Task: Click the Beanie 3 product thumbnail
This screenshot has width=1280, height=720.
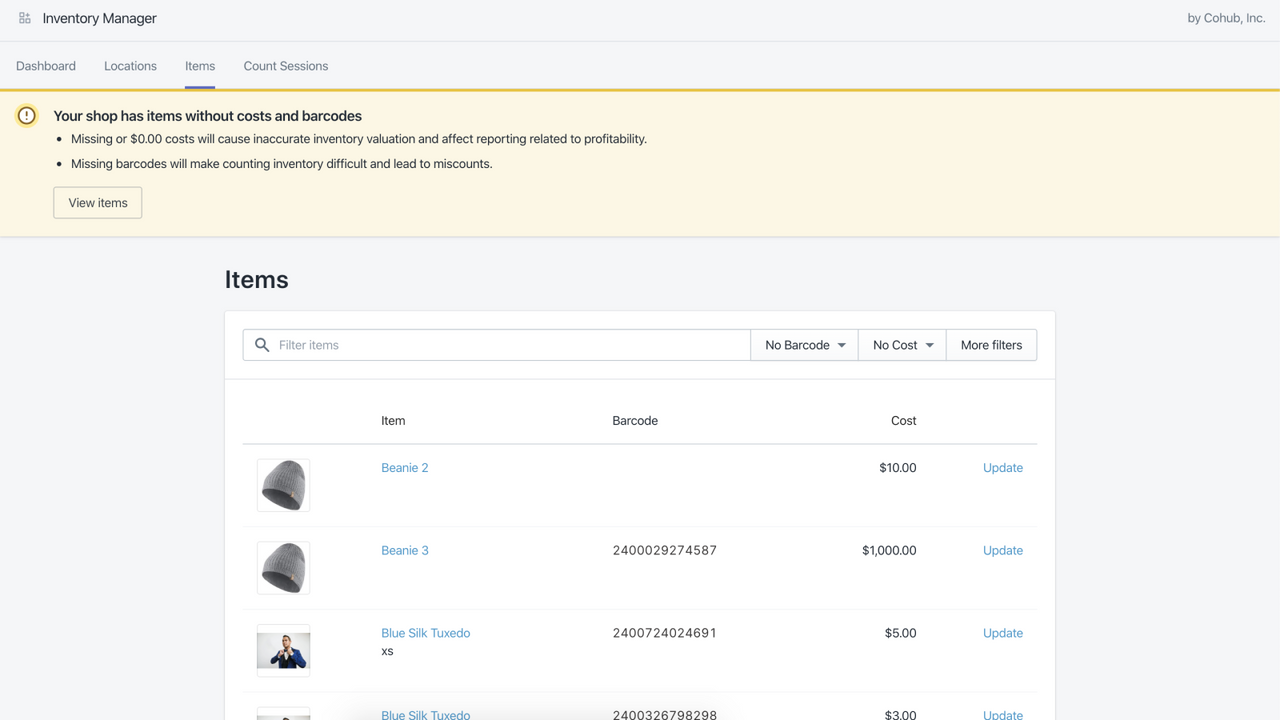Action: [x=283, y=568]
